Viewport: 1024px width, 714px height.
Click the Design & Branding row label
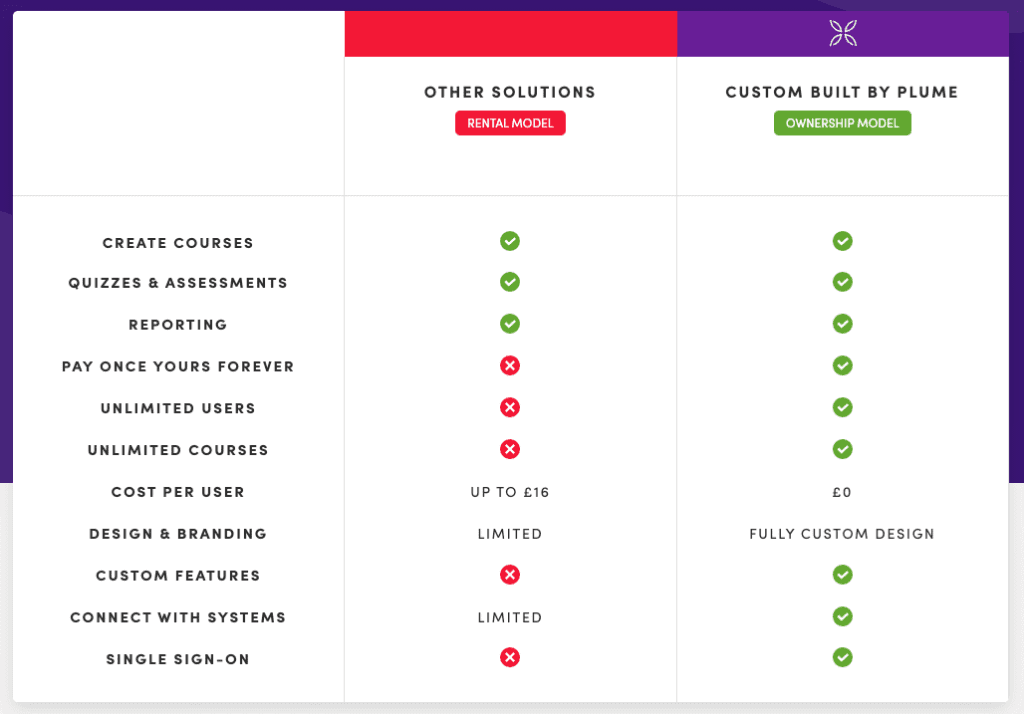click(178, 534)
